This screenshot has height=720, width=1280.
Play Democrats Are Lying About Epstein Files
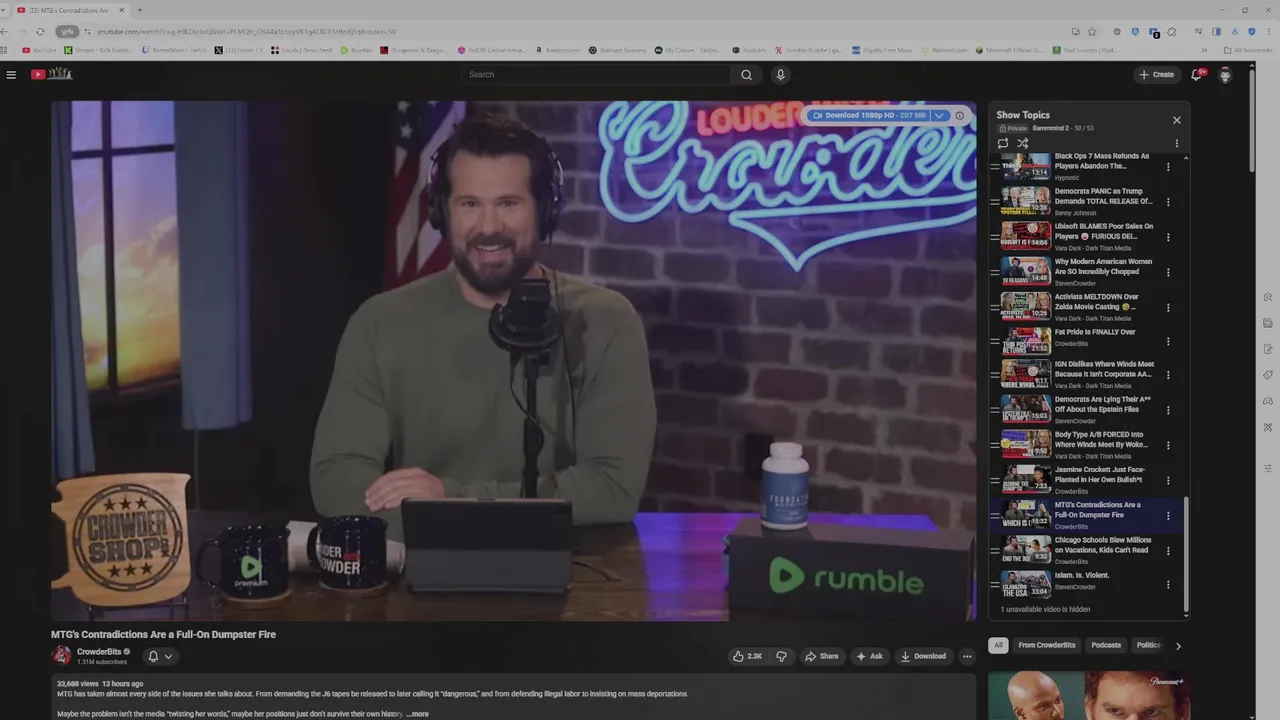coord(1026,409)
